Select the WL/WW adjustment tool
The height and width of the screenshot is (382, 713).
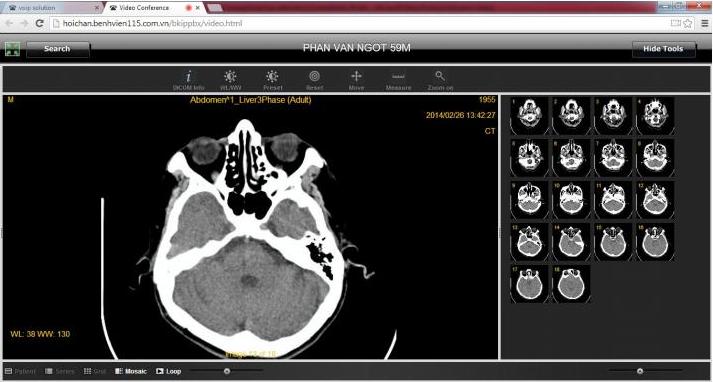coord(230,80)
